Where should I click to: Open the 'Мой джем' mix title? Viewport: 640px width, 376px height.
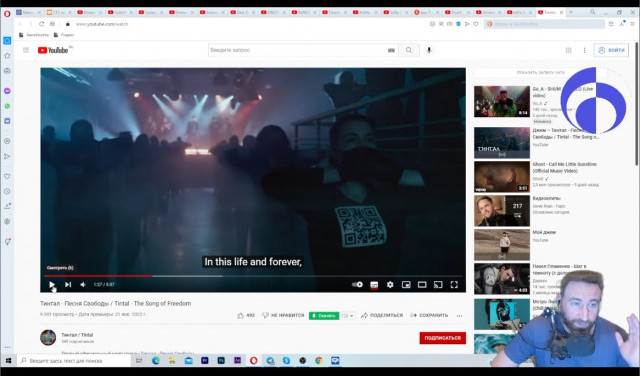click(x=544, y=232)
